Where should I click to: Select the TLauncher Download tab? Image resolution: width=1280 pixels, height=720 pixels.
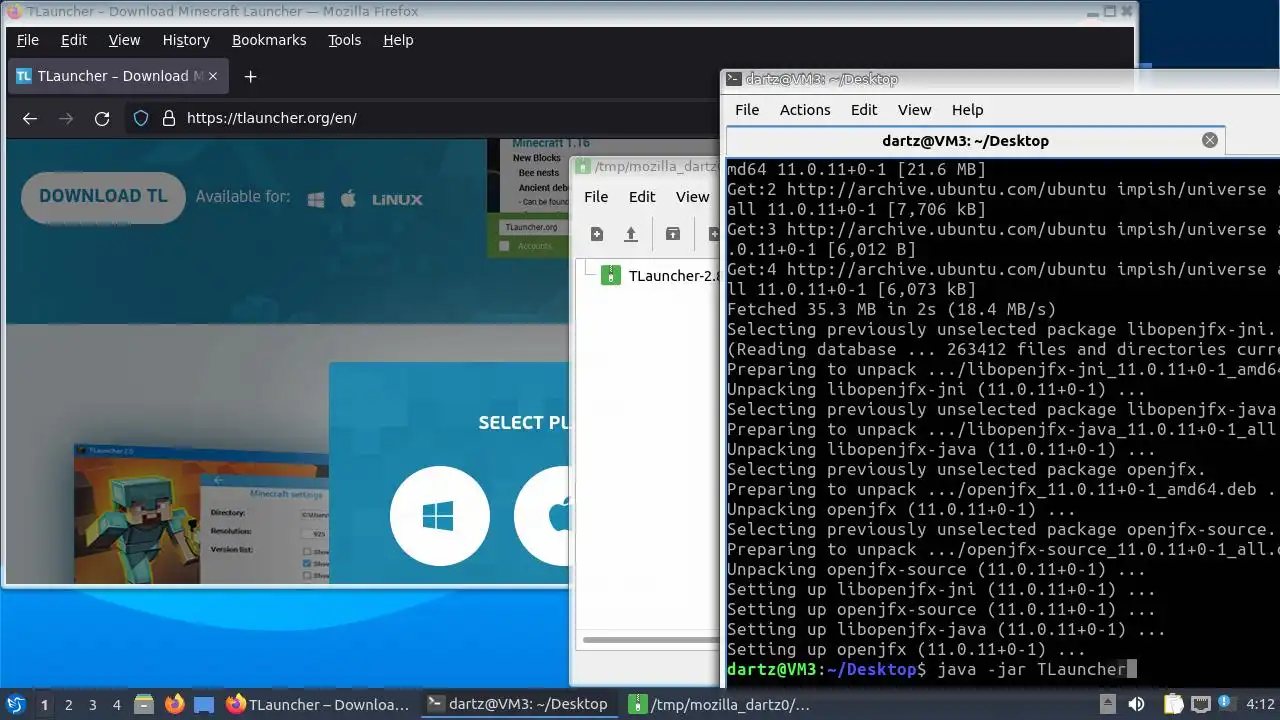coord(118,76)
